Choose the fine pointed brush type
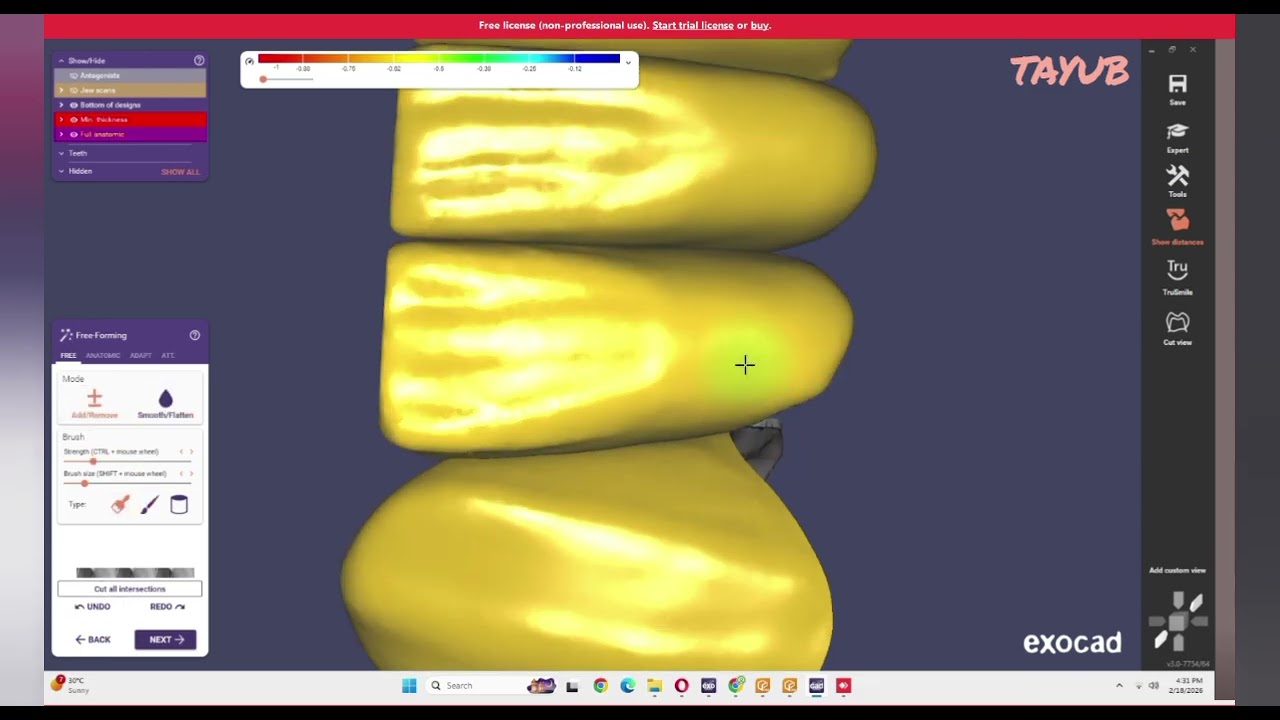Viewport: 1280px width, 720px height. pos(149,505)
